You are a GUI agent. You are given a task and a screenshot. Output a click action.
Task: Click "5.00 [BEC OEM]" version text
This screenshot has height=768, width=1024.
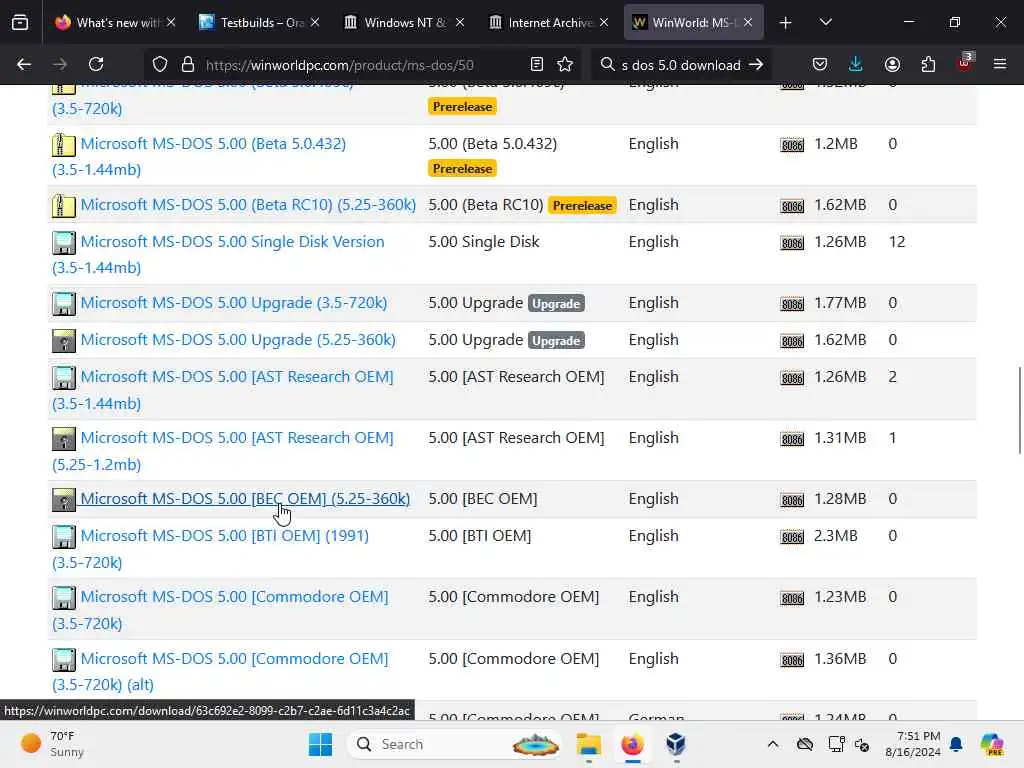click(x=483, y=499)
